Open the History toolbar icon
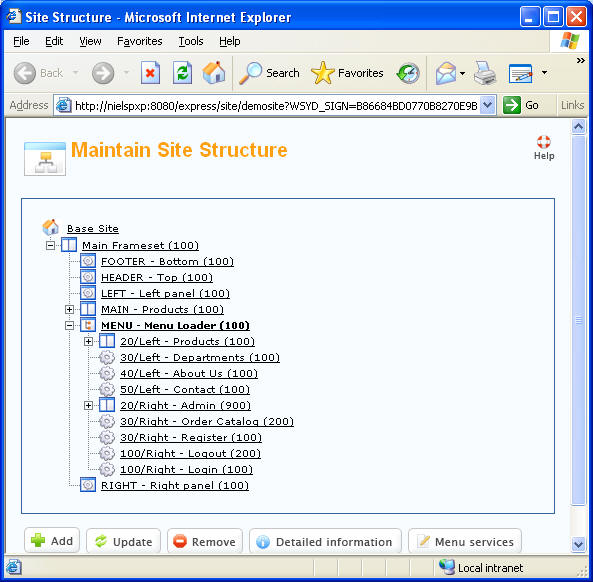 408,73
